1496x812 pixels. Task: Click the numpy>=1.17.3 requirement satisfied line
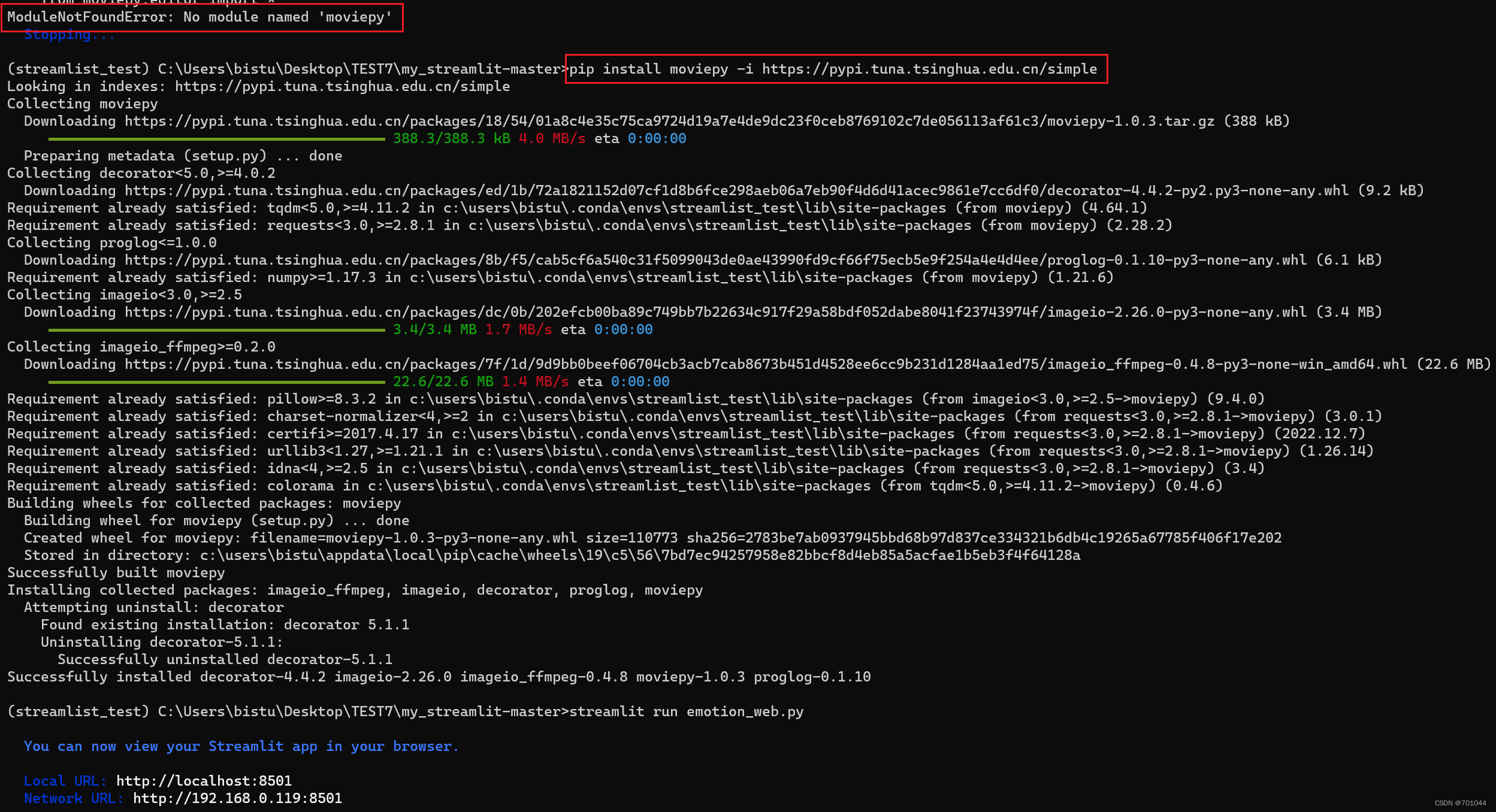(x=560, y=278)
